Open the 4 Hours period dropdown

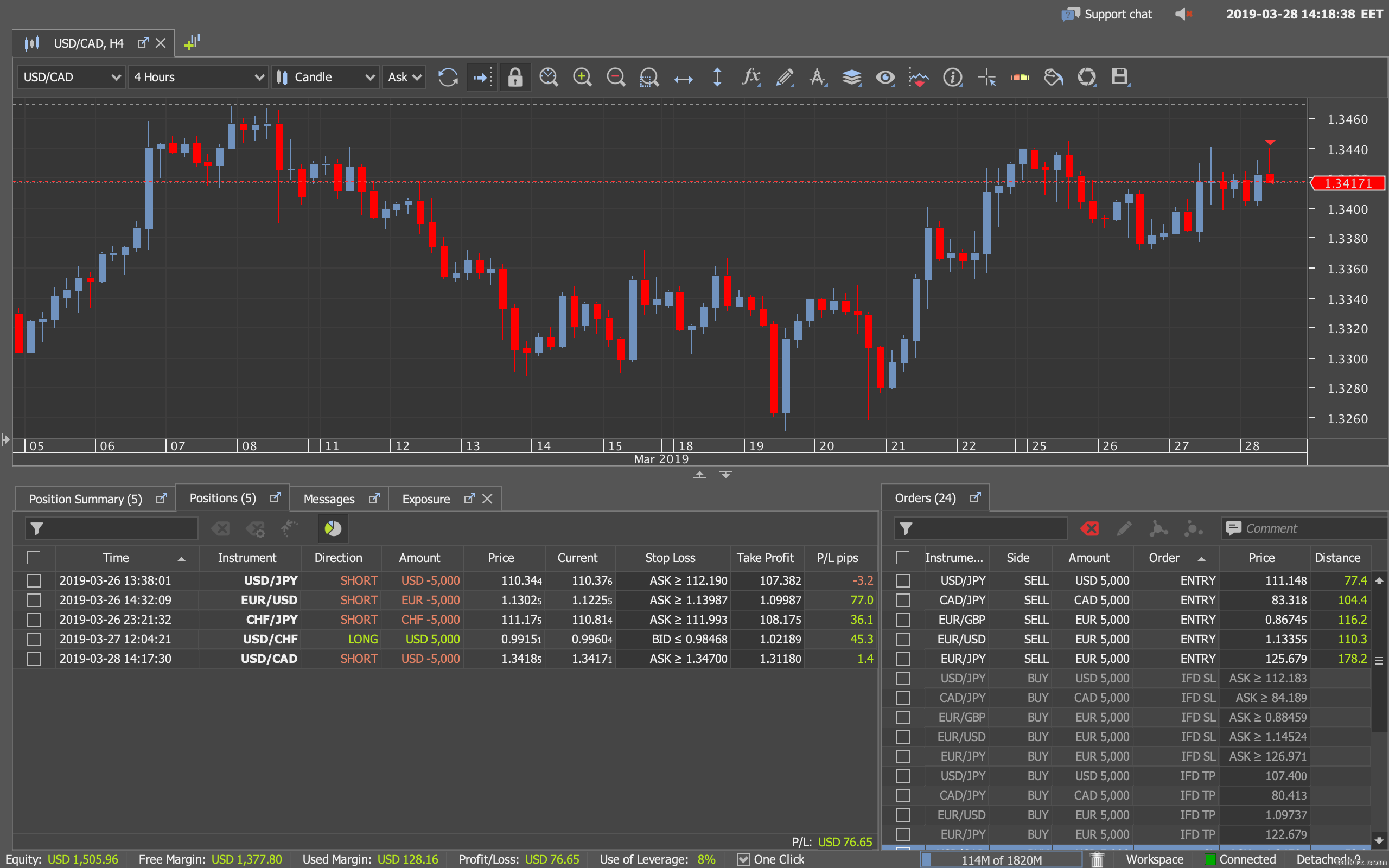pos(198,77)
